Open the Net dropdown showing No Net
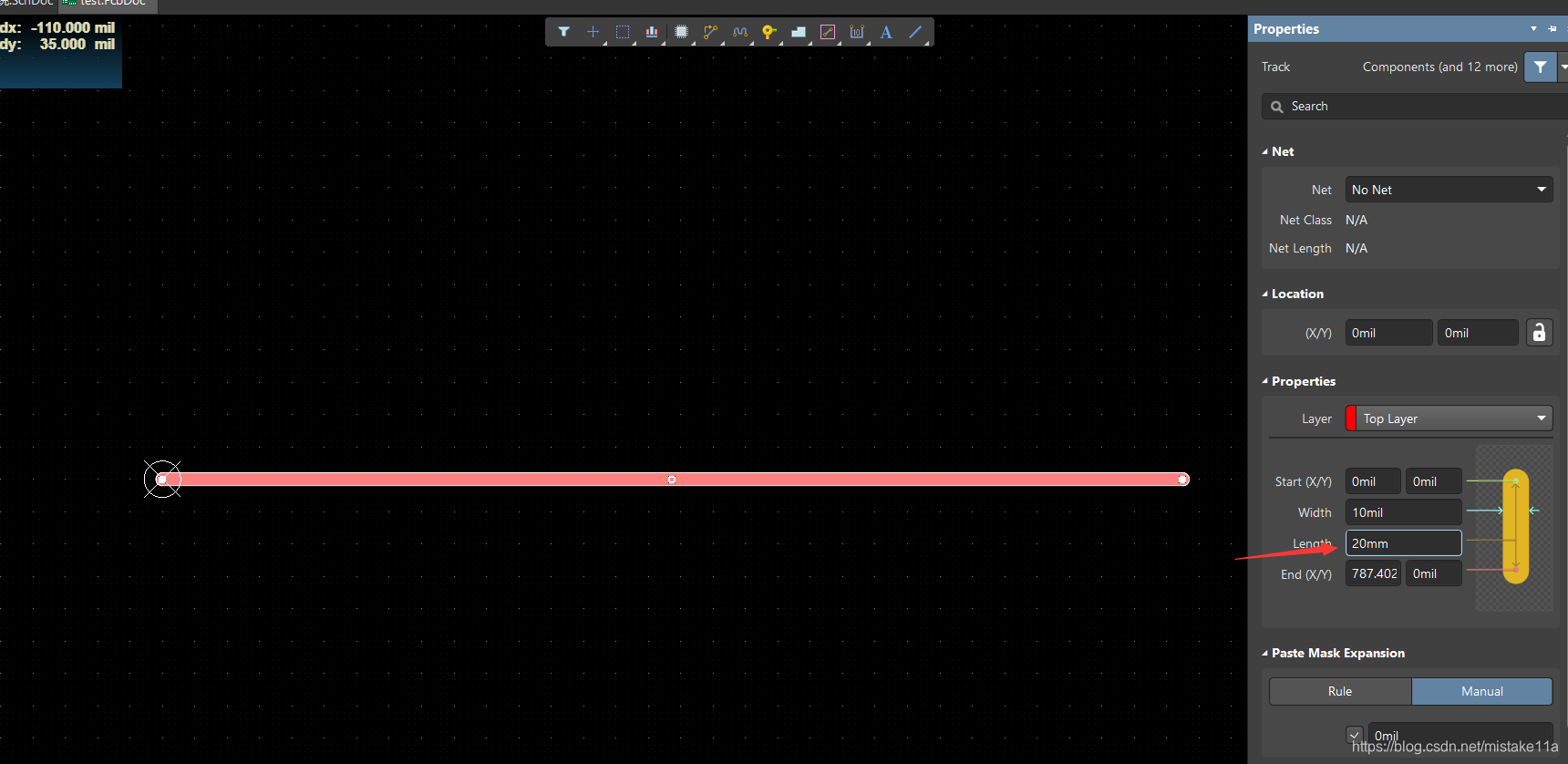 [1449, 190]
